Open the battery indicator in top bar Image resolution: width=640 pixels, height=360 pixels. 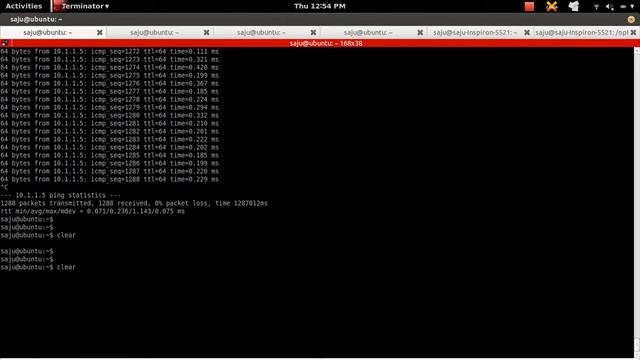coord(623,7)
